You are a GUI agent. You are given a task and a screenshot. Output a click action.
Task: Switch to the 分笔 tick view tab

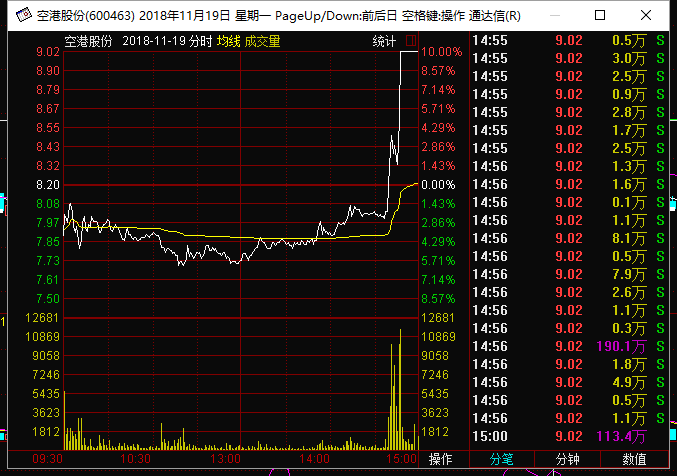501,459
